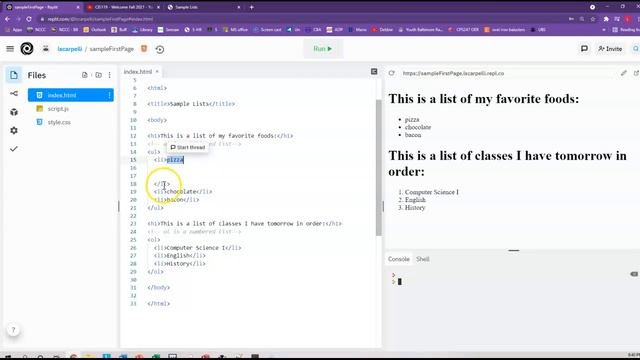Open the checkmark Unit tests sidebar icon

click(x=14, y=149)
